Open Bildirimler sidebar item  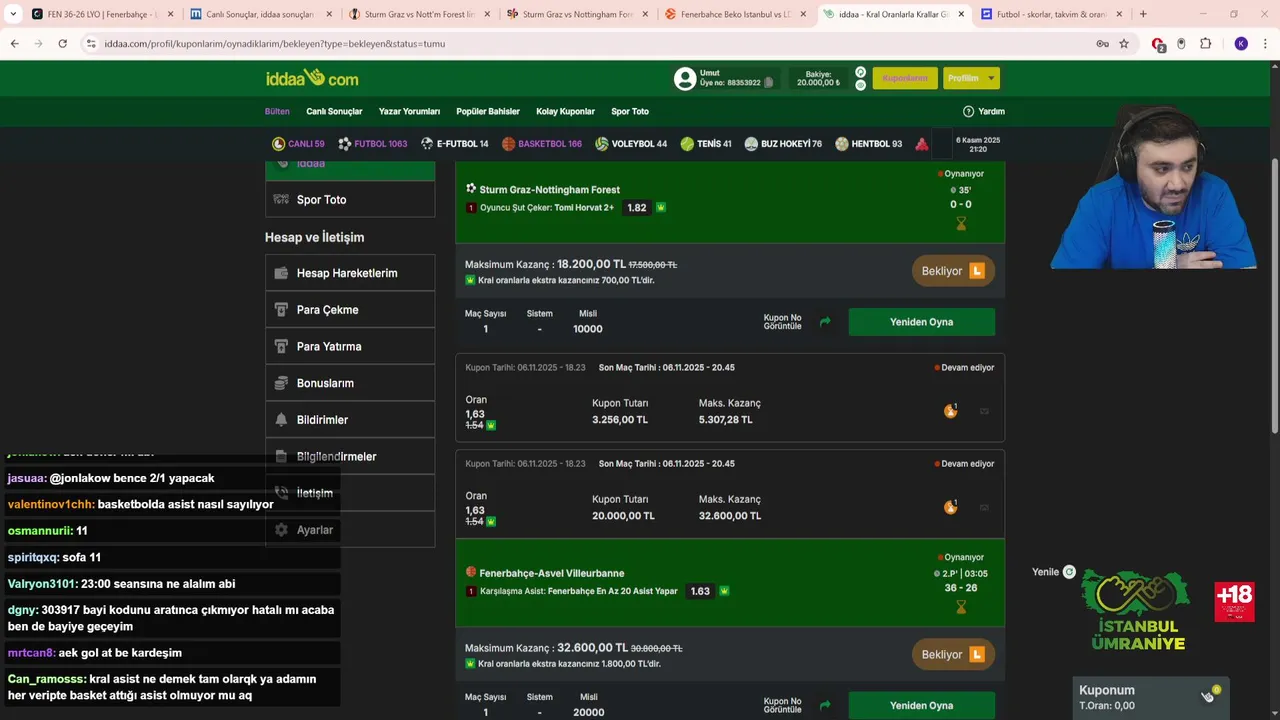pyautogui.click(x=350, y=420)
